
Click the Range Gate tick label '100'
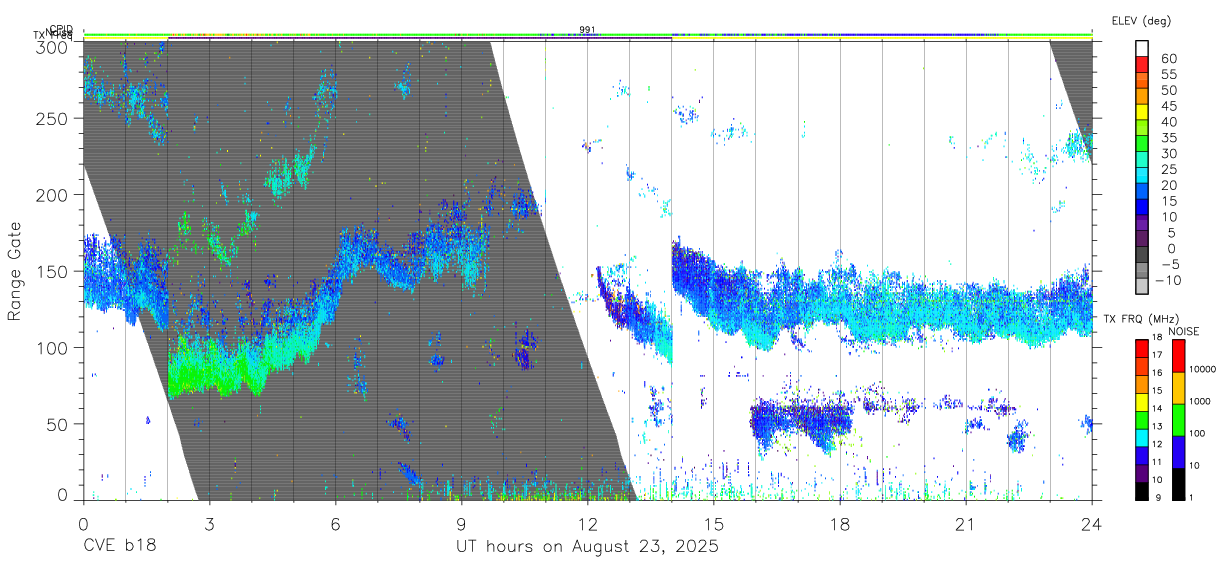pyautogui.click(x=54, y=348)
